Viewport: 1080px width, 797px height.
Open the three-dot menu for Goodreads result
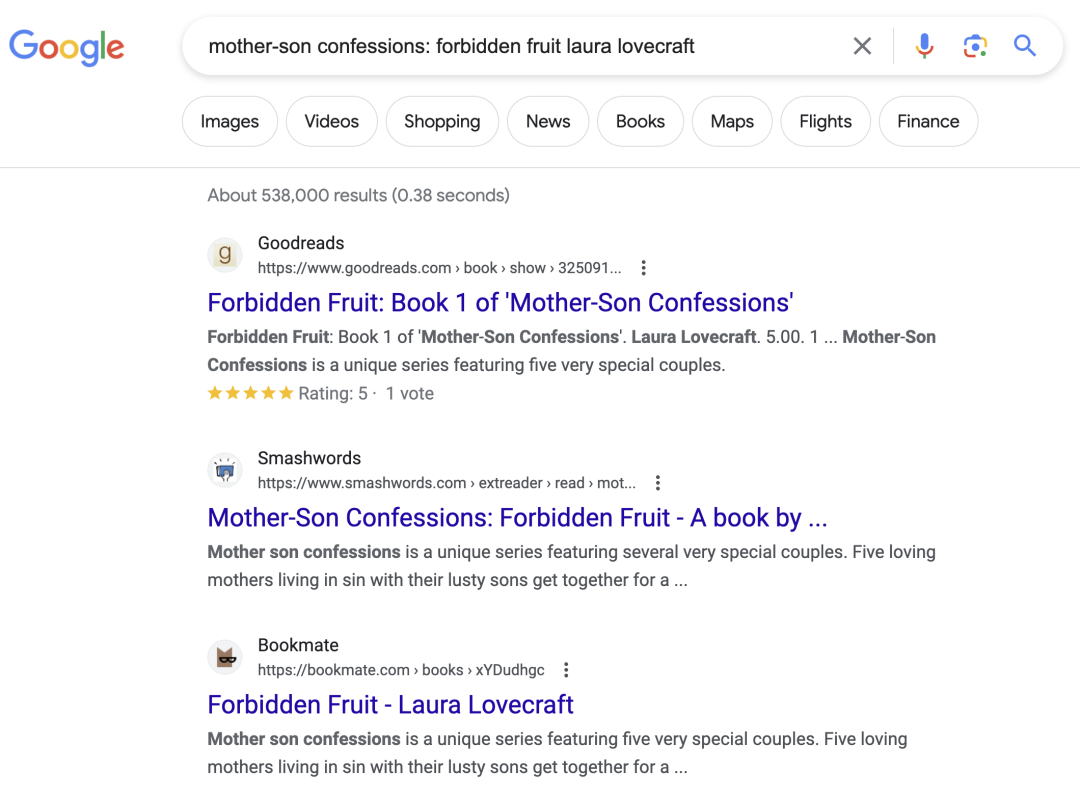coord(643,268)
